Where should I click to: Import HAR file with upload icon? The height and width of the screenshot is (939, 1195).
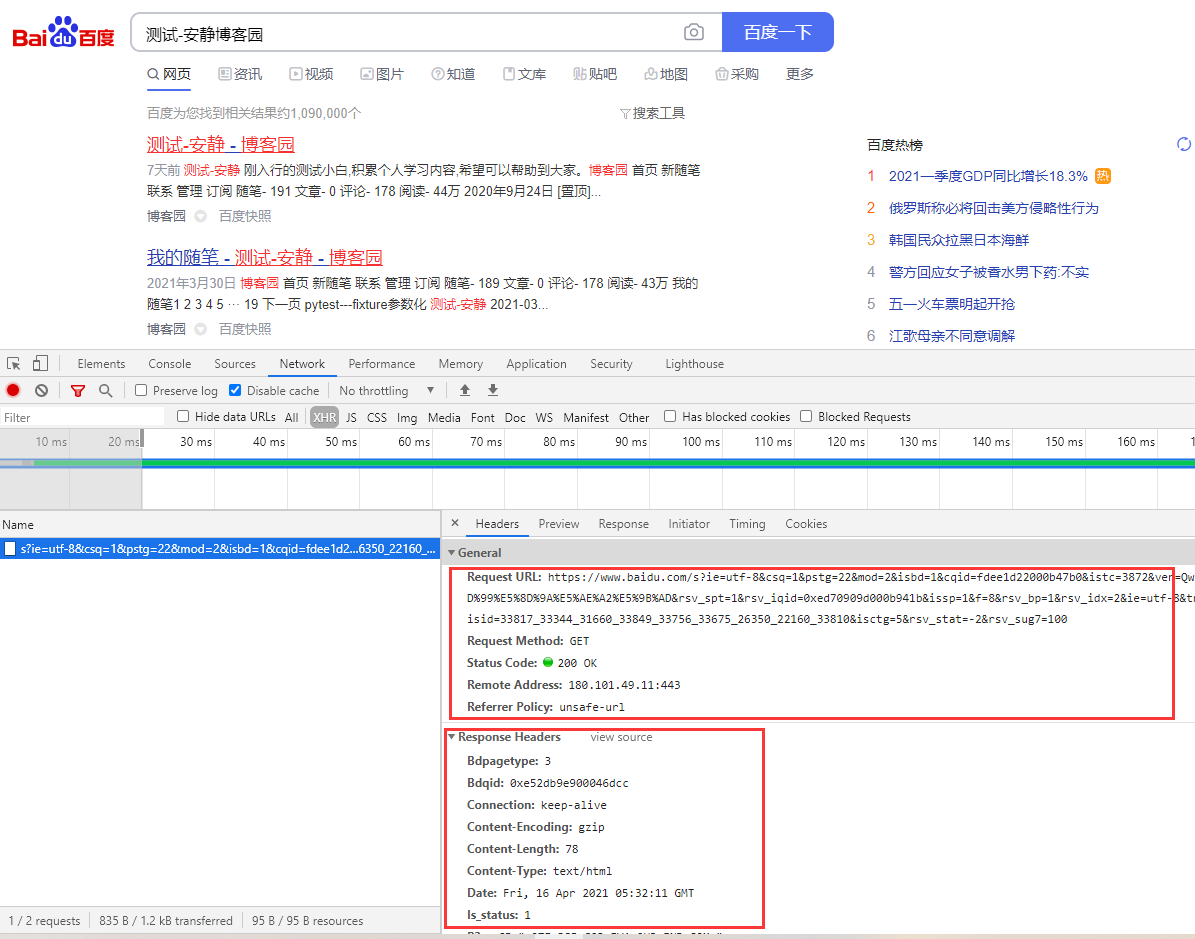point(465,390)
